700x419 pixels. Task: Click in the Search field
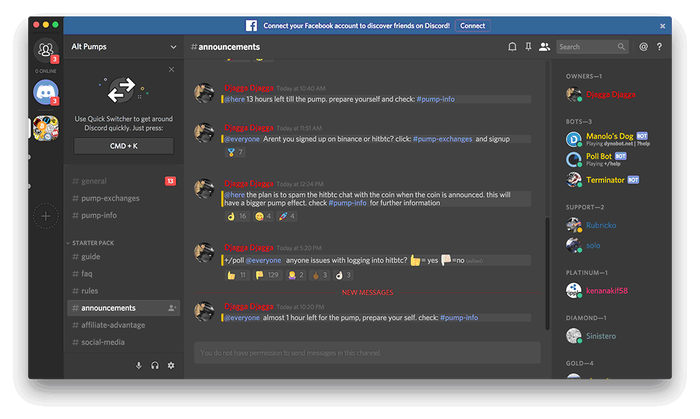pyautogui.click(x=592, y=47)
